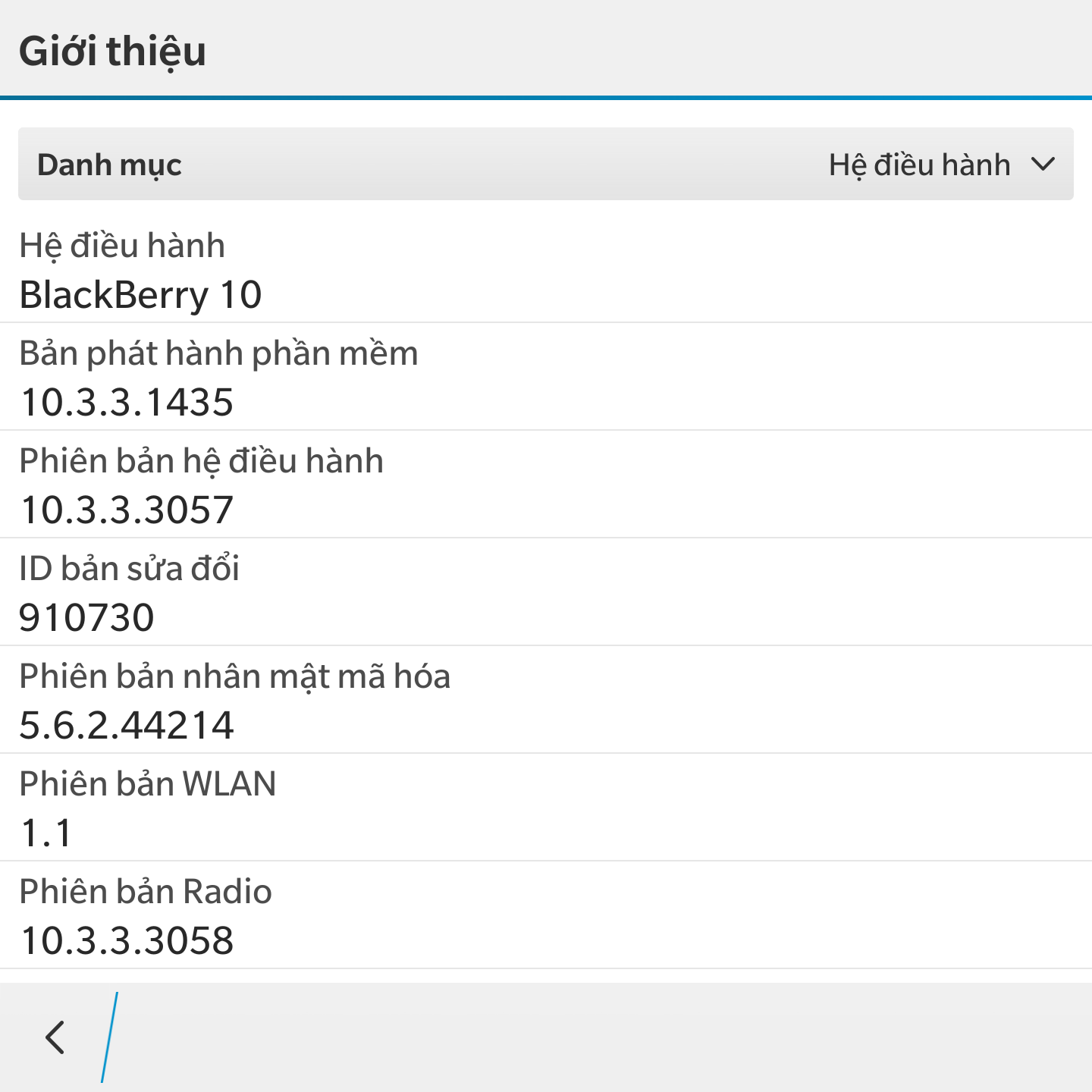Tap the back arrow icon

[x=55, y=1037]
